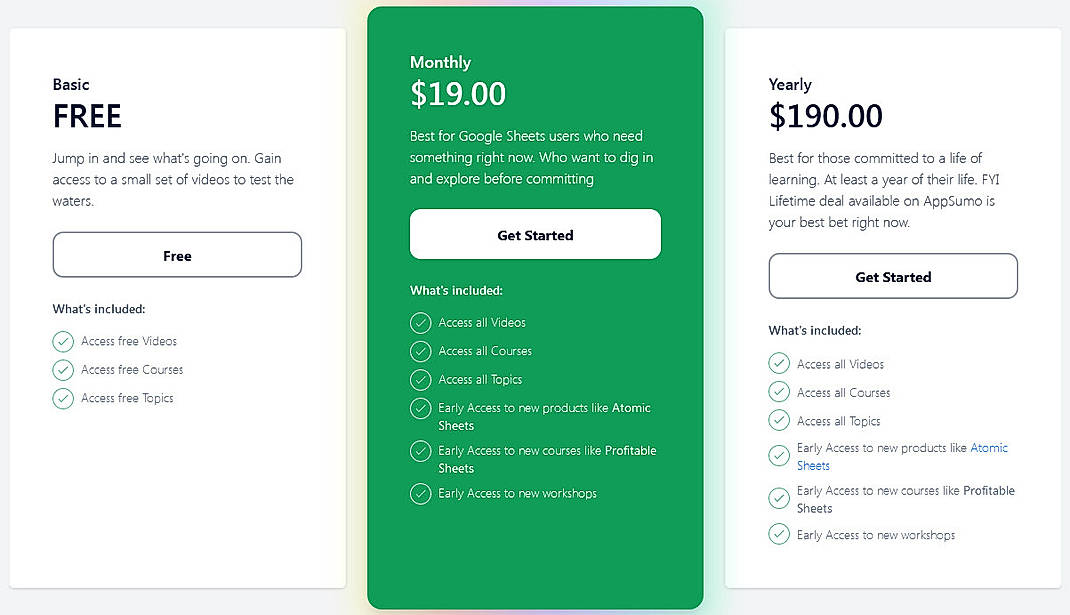Click the Access all Courses check icon in Monthly

(x=421, y=351)
